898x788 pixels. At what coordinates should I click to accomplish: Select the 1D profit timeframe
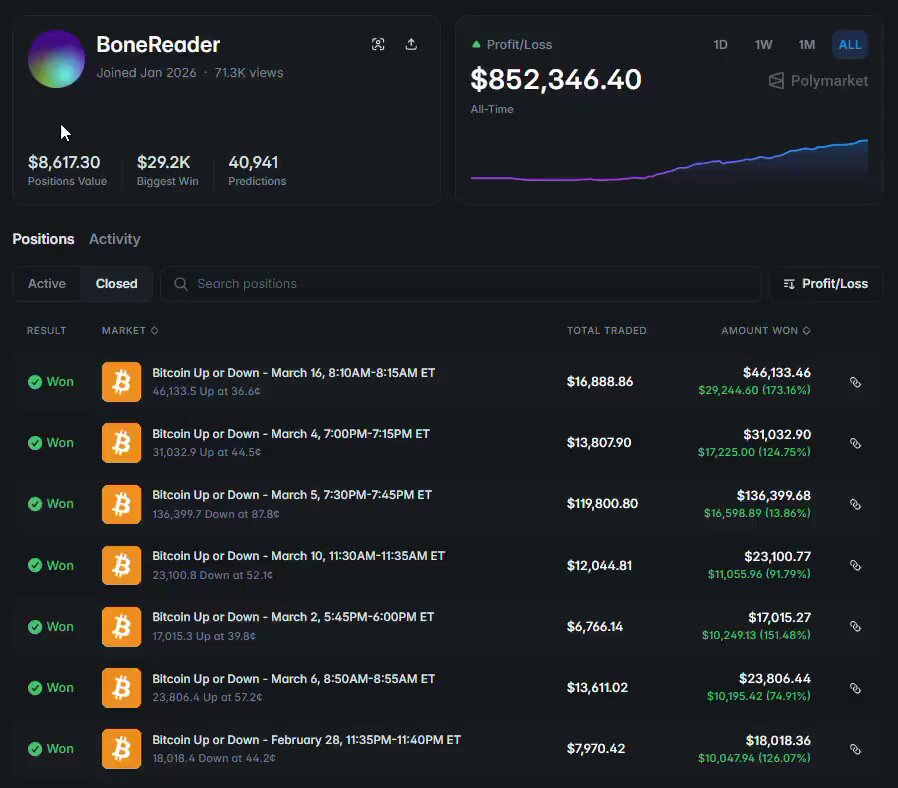pos(720,45)
